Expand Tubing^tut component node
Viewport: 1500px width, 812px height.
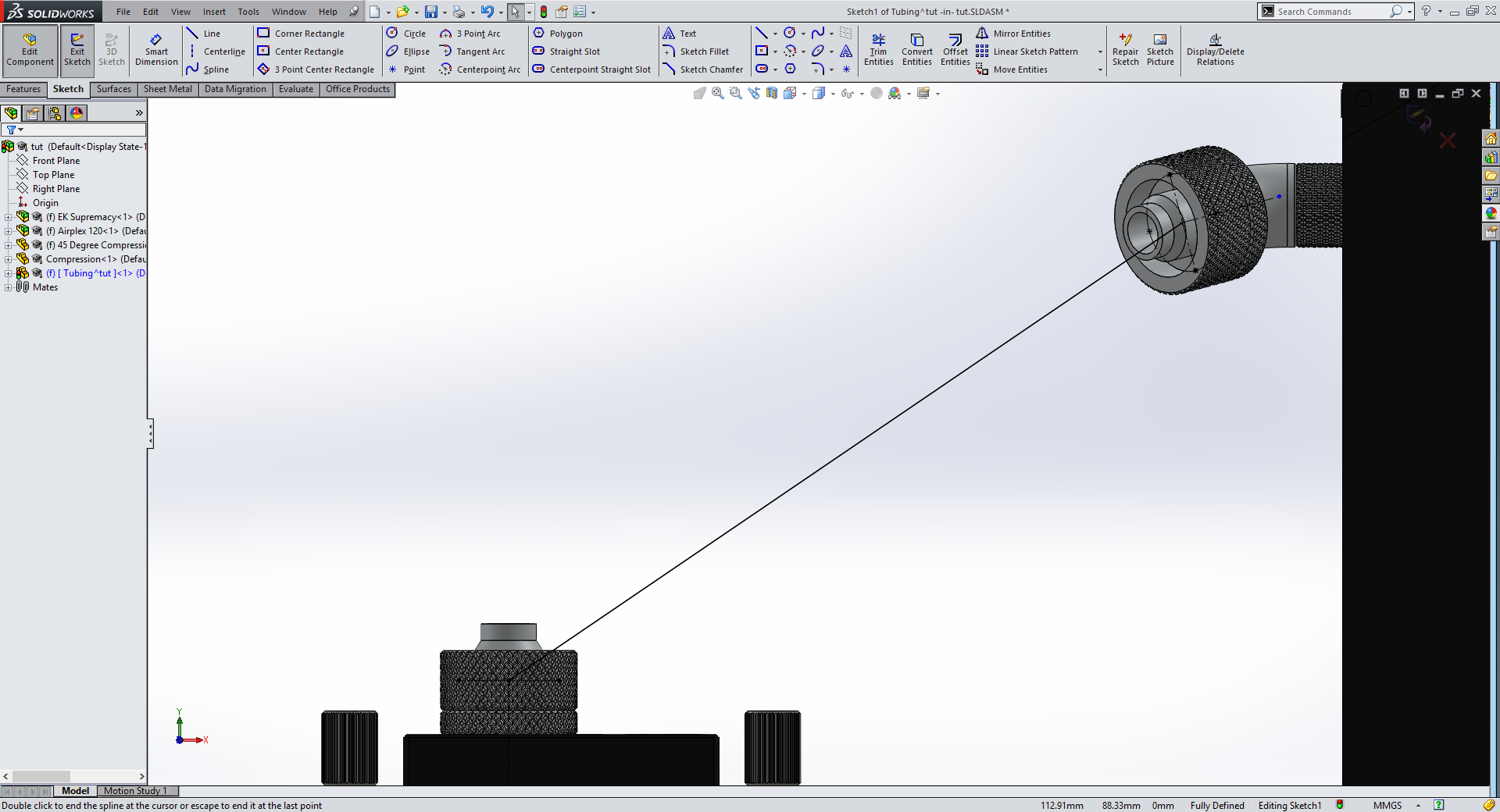coord(9,273)
